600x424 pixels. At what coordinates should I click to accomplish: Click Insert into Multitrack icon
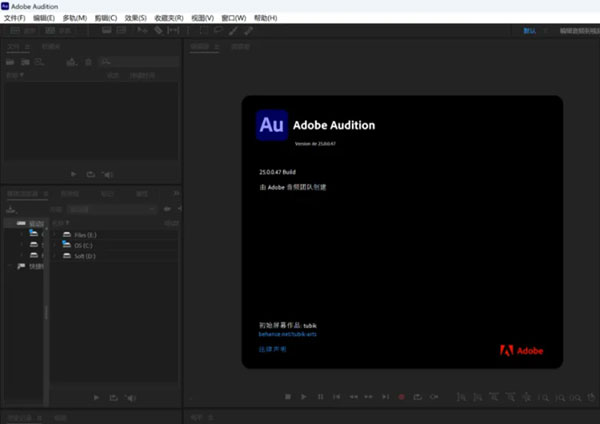[x=71, y=62]
